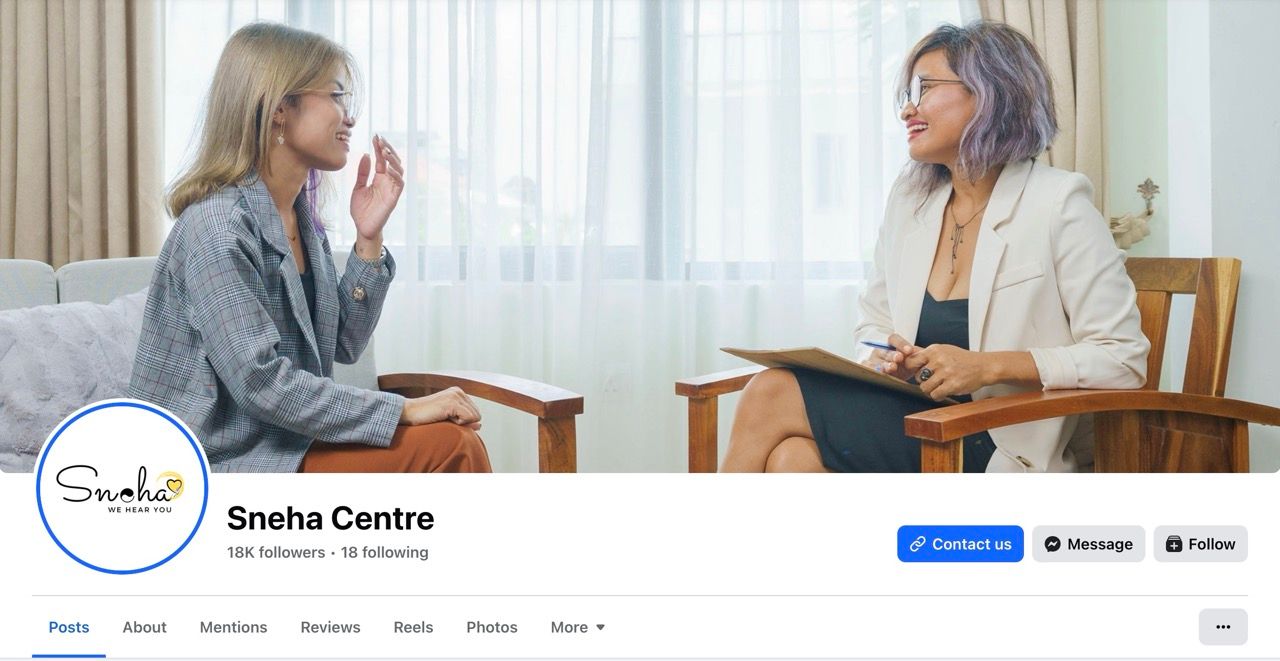Open the 18K followers list
This screenshot has height=661, width=1280.
click(x=276, y=552)
